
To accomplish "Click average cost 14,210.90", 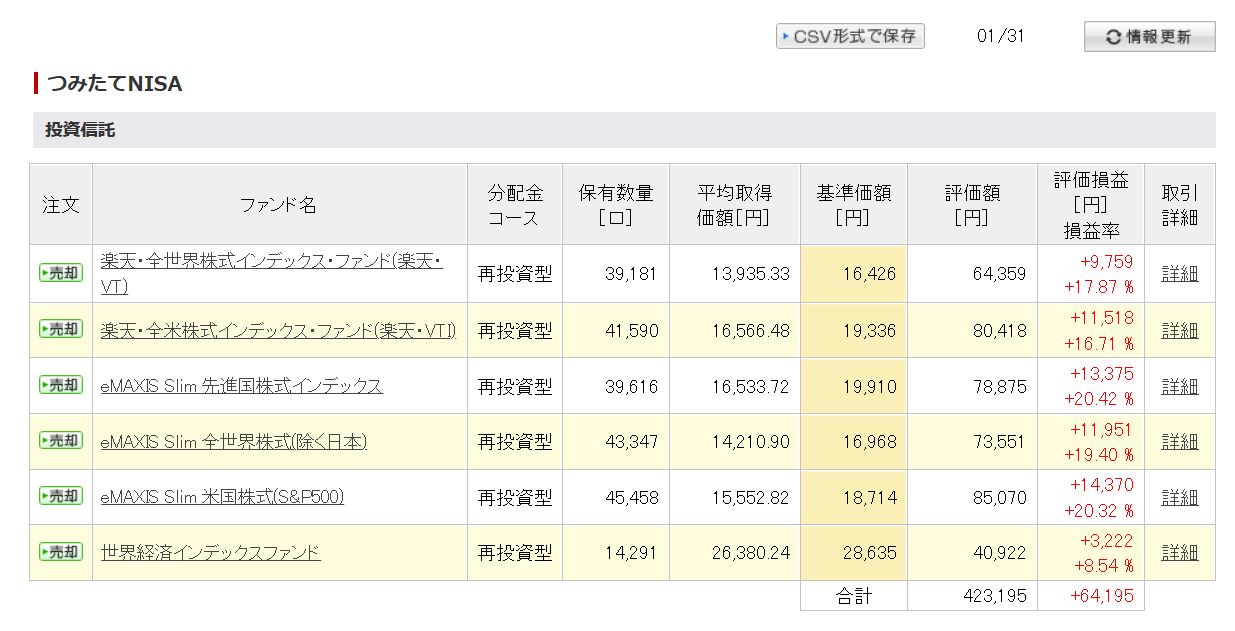I will 751,441.
